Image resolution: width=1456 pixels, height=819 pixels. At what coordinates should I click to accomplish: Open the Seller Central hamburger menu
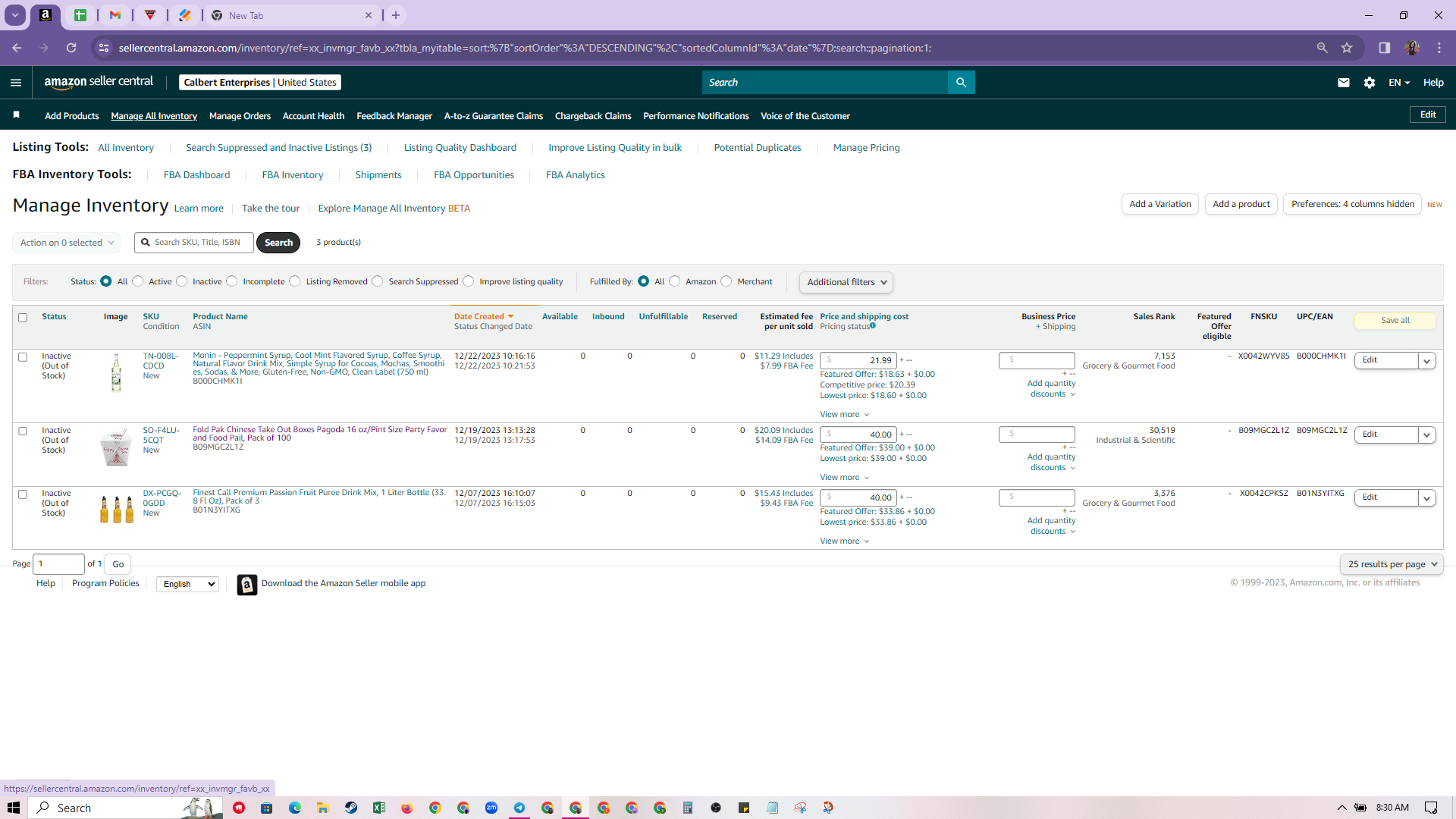[x=16, y=83]
